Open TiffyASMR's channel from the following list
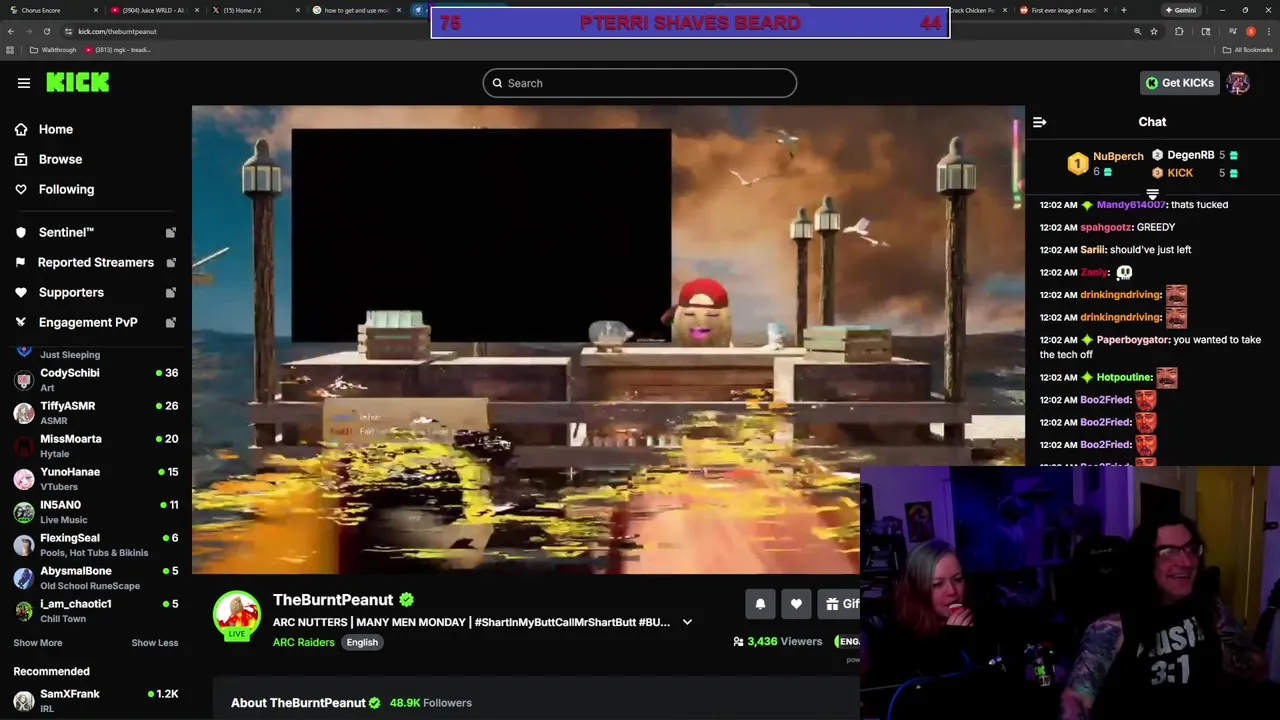Viewport: 1280px width, 720px height. (95, 413)
